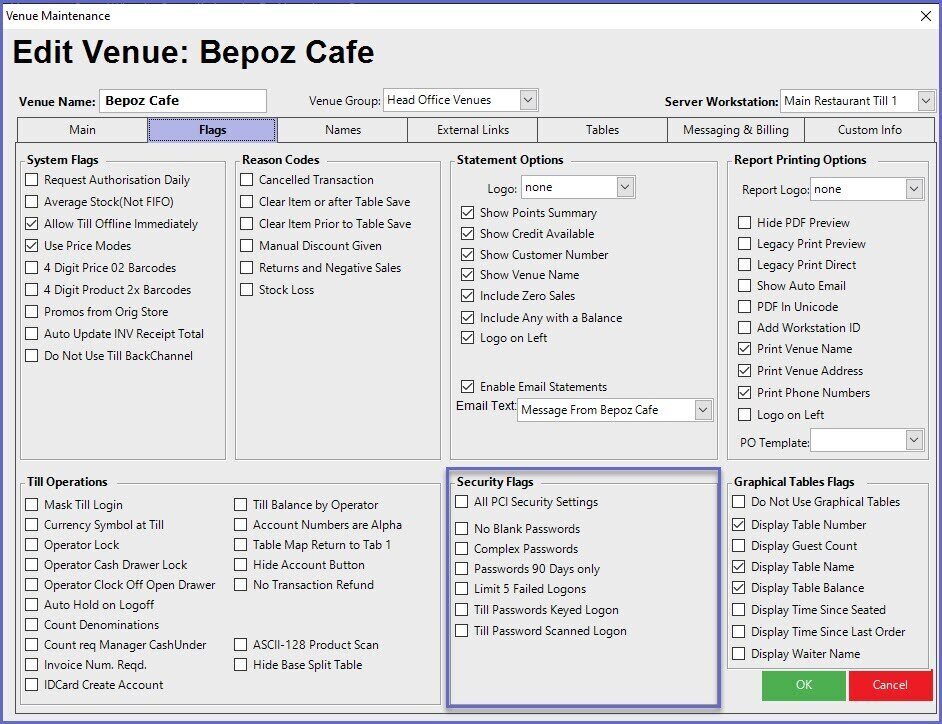Click the green OK button
942x724 pixels.
point(803,685)
